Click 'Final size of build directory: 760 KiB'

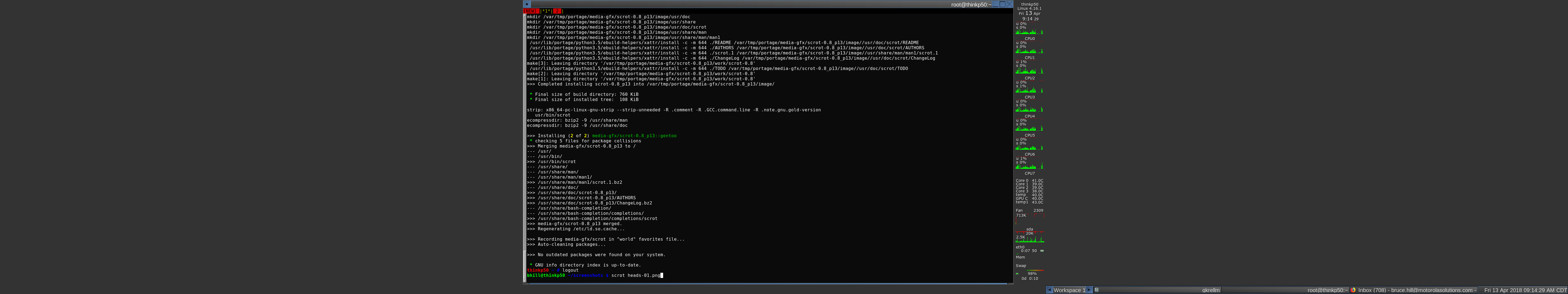584,94
